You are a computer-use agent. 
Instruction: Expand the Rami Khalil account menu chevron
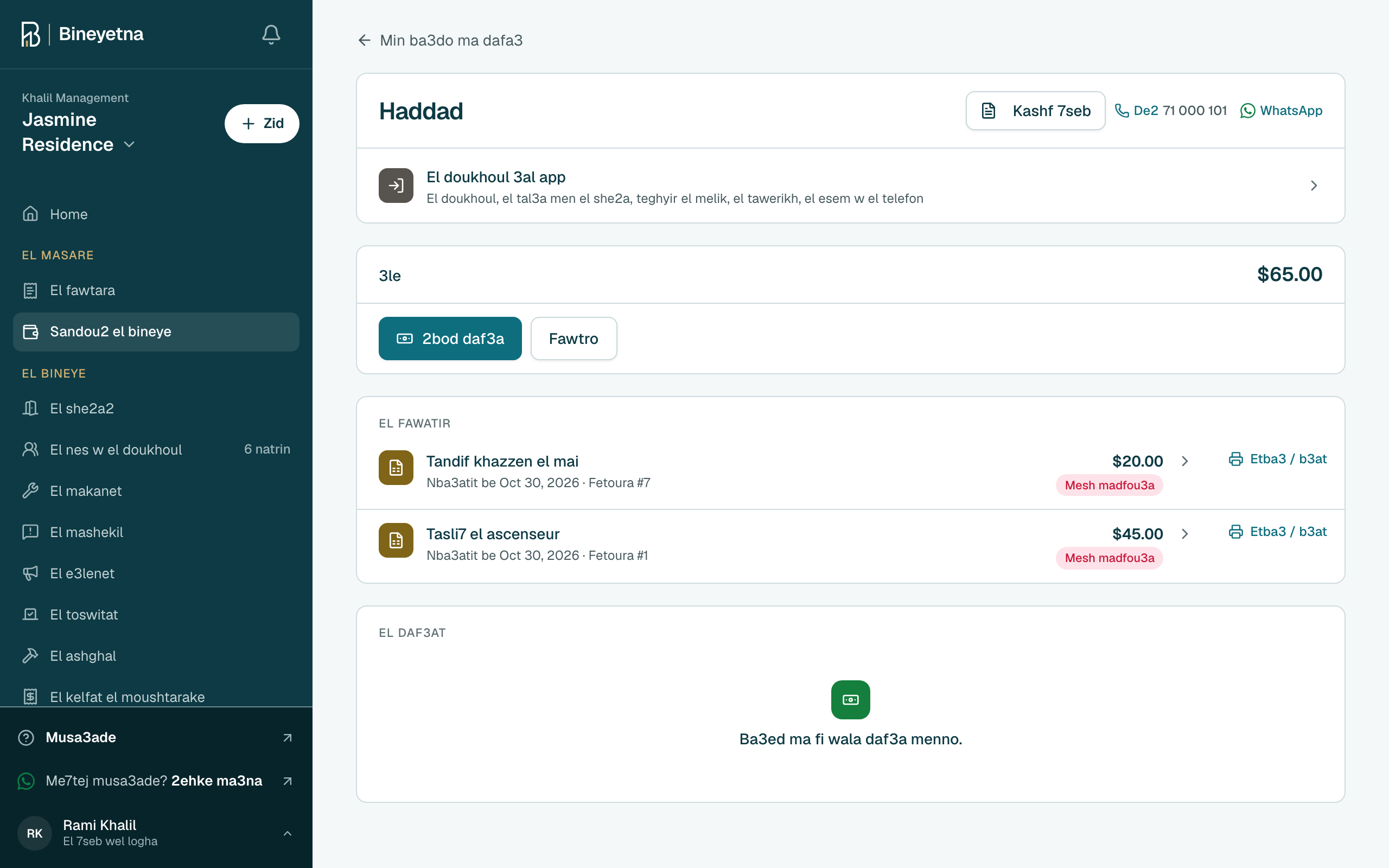click(x=288, y=833)
